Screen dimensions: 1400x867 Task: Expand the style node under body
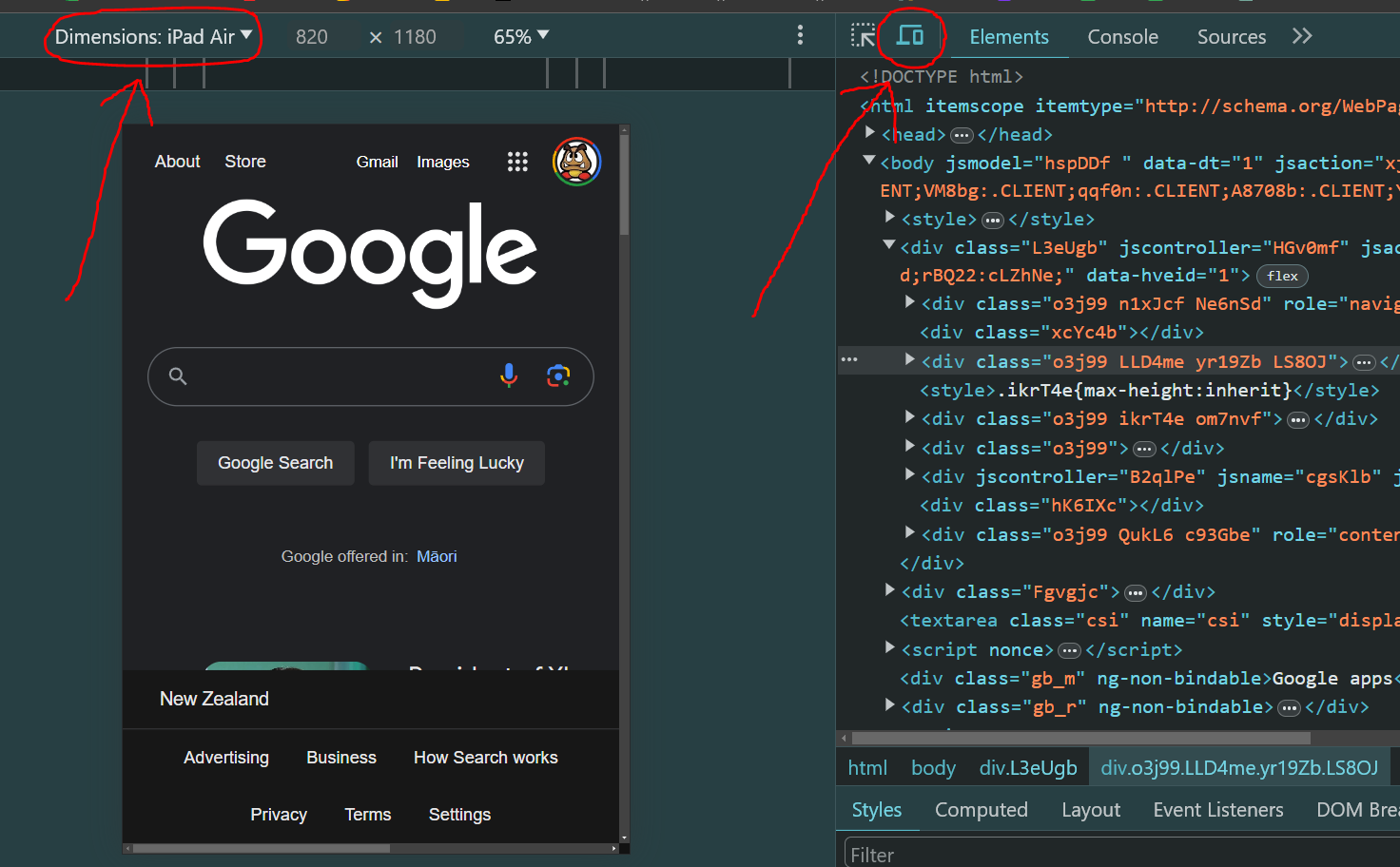tap(890, 218)
